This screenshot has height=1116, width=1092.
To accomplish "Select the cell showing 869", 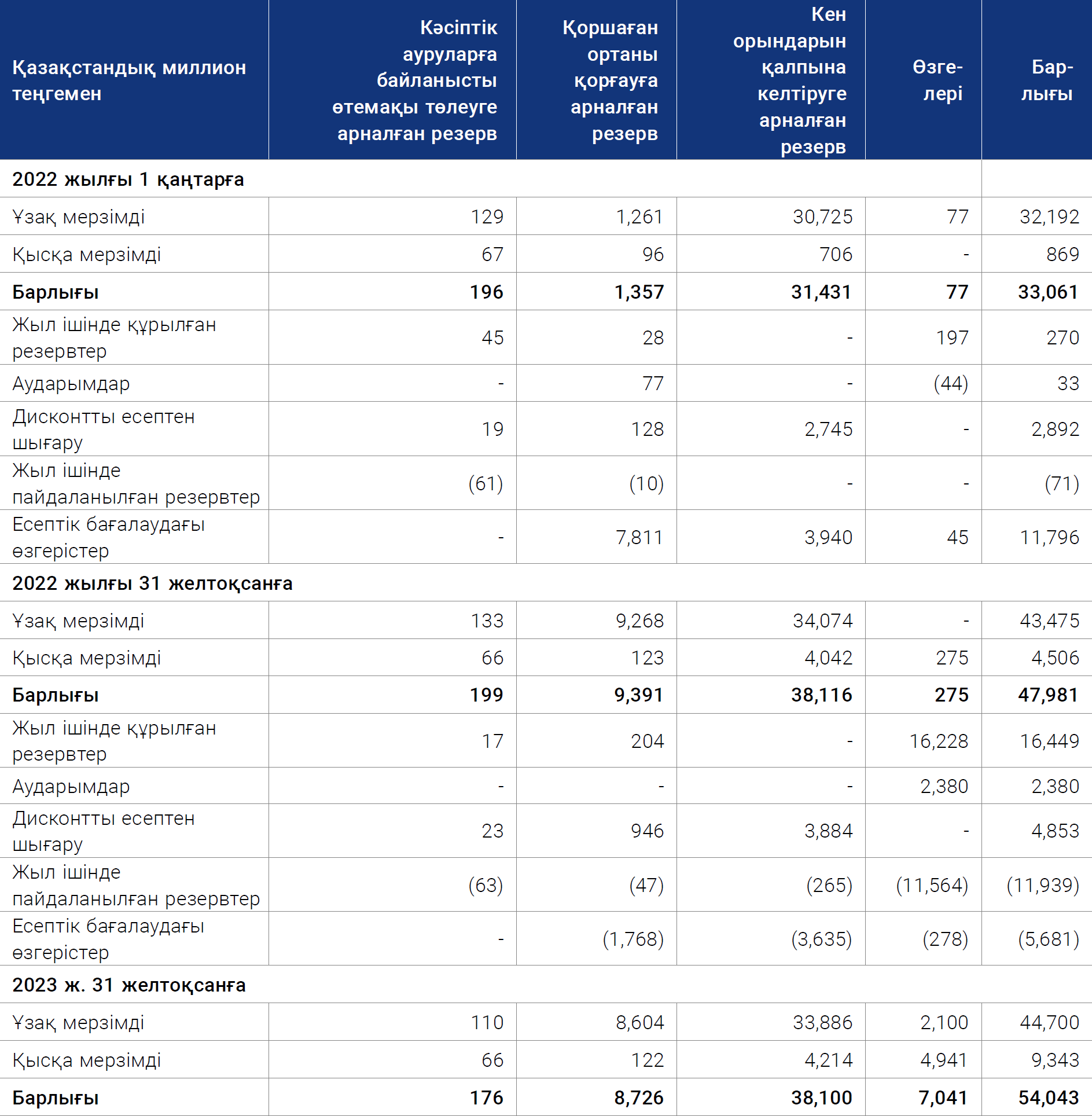I will [1062, 255].
